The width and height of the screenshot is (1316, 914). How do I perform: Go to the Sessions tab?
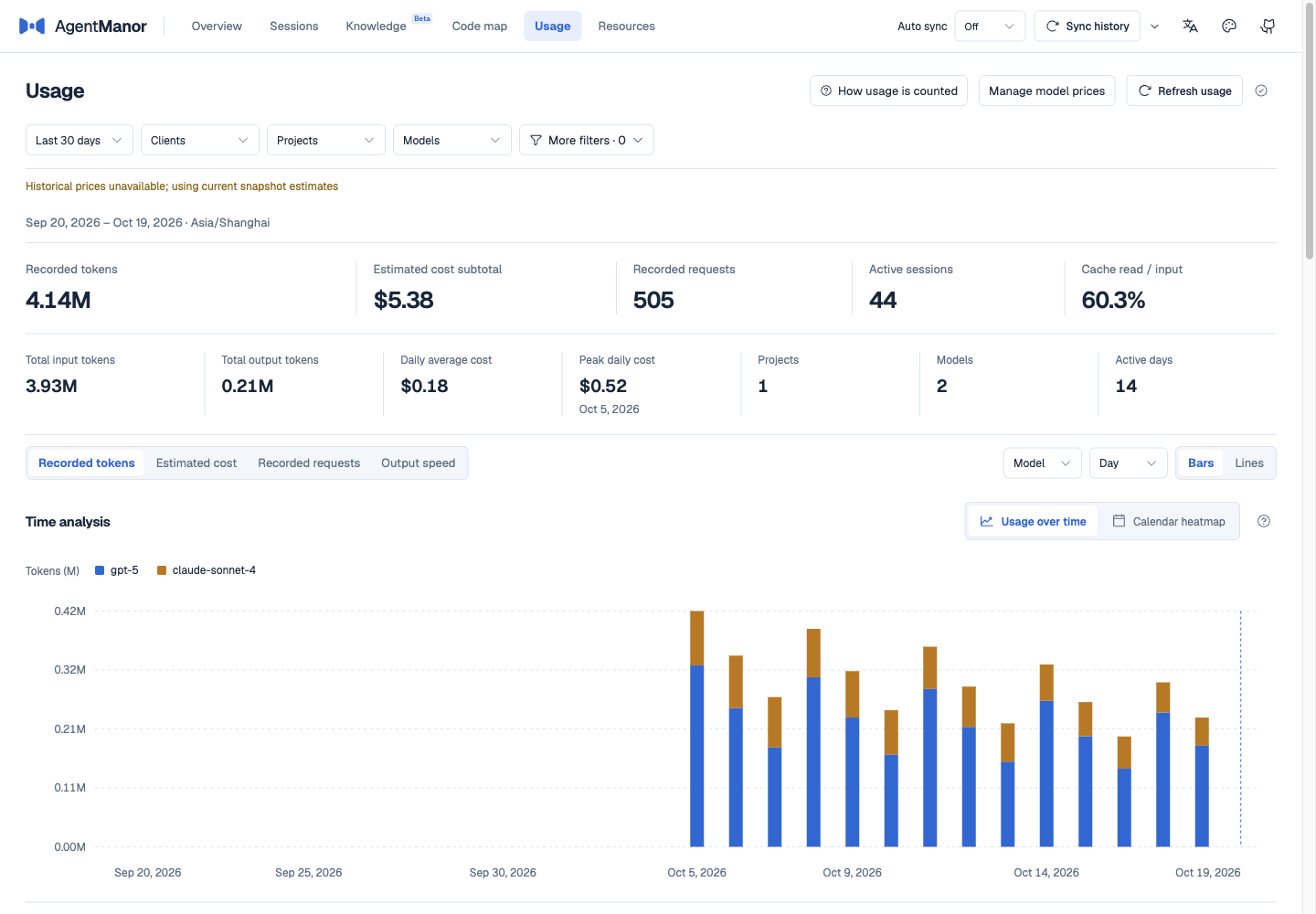pyautogui.click(x=294, y=27)
